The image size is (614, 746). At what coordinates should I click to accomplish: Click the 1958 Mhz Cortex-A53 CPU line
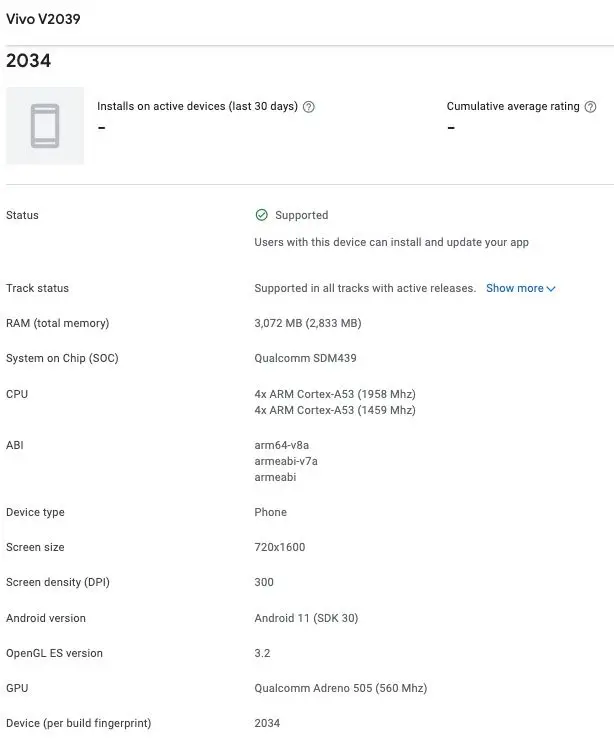click(x=335, y=394)
